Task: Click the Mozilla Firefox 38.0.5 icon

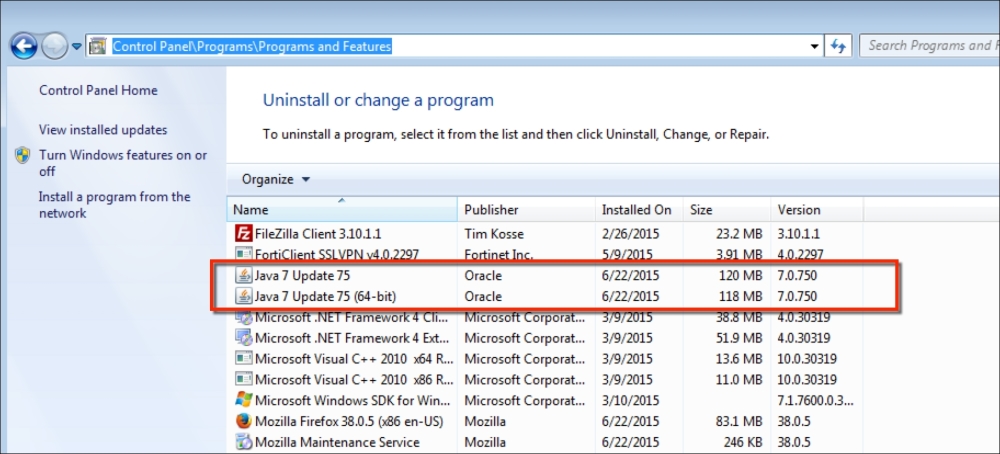Action: (x=243, y=421)
